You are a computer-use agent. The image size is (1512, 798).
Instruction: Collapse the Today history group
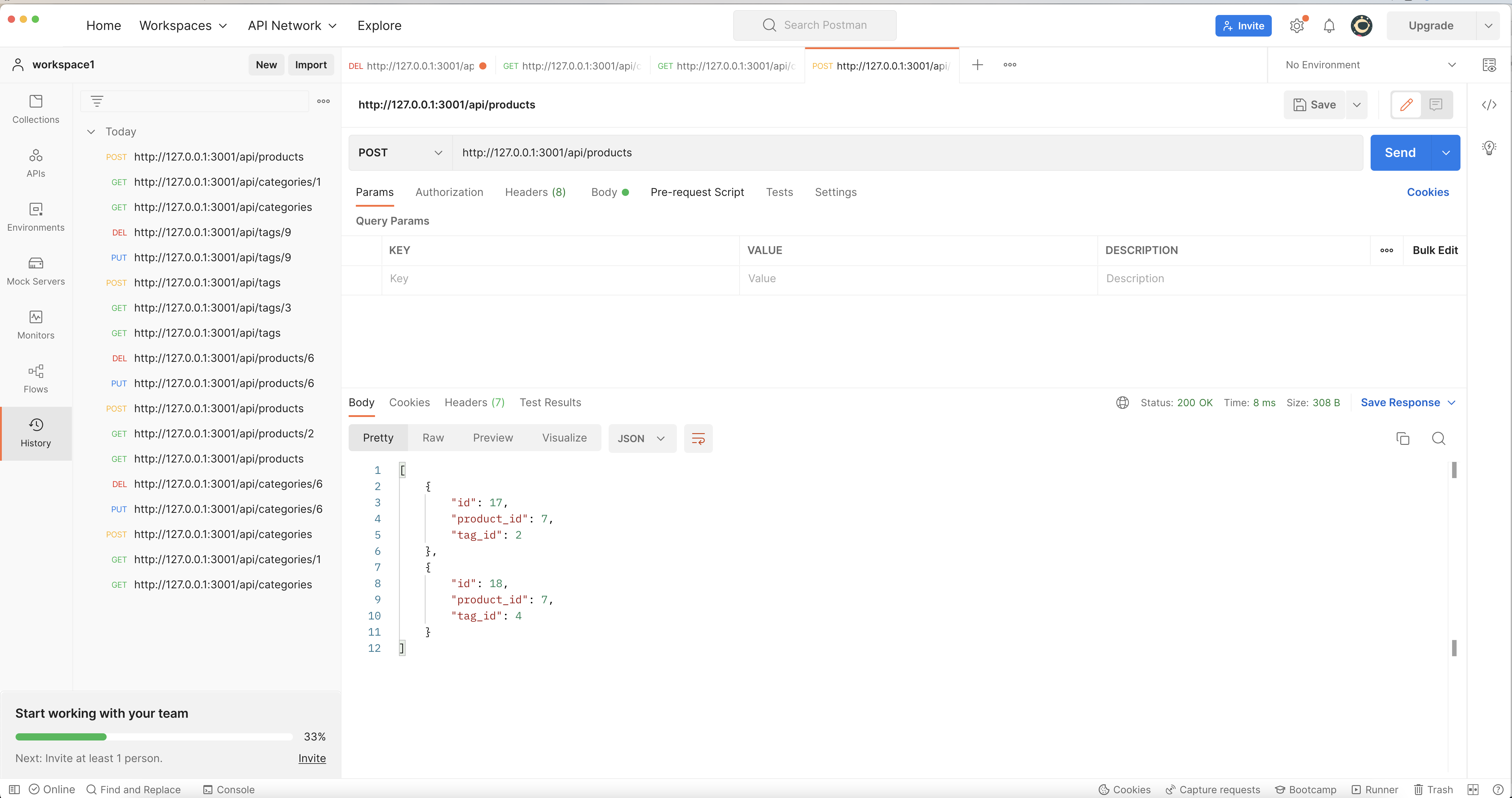[x=91, y=132]
